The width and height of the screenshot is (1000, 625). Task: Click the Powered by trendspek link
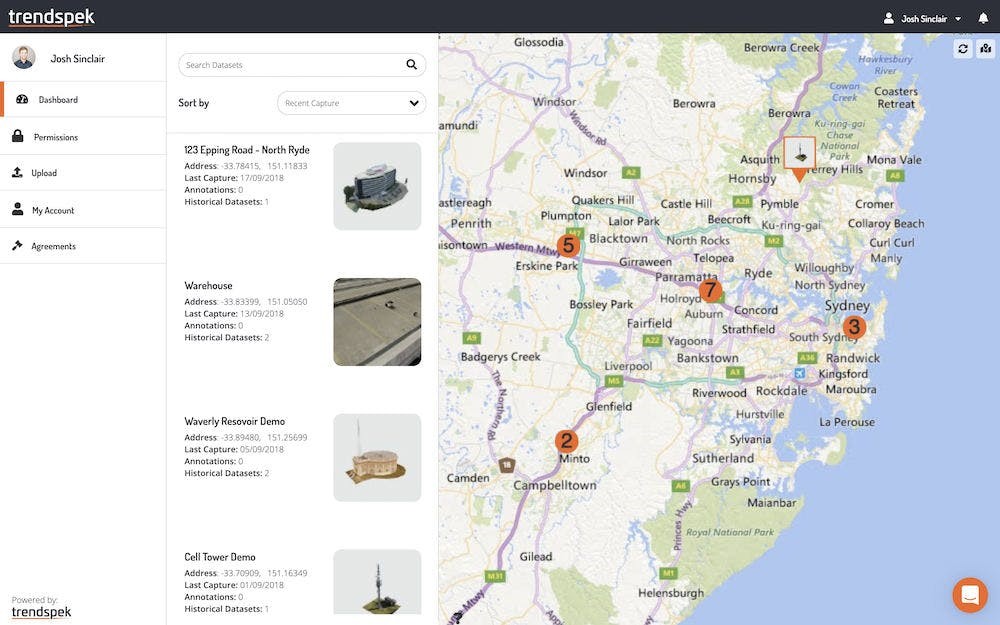[x=40, y=610]
